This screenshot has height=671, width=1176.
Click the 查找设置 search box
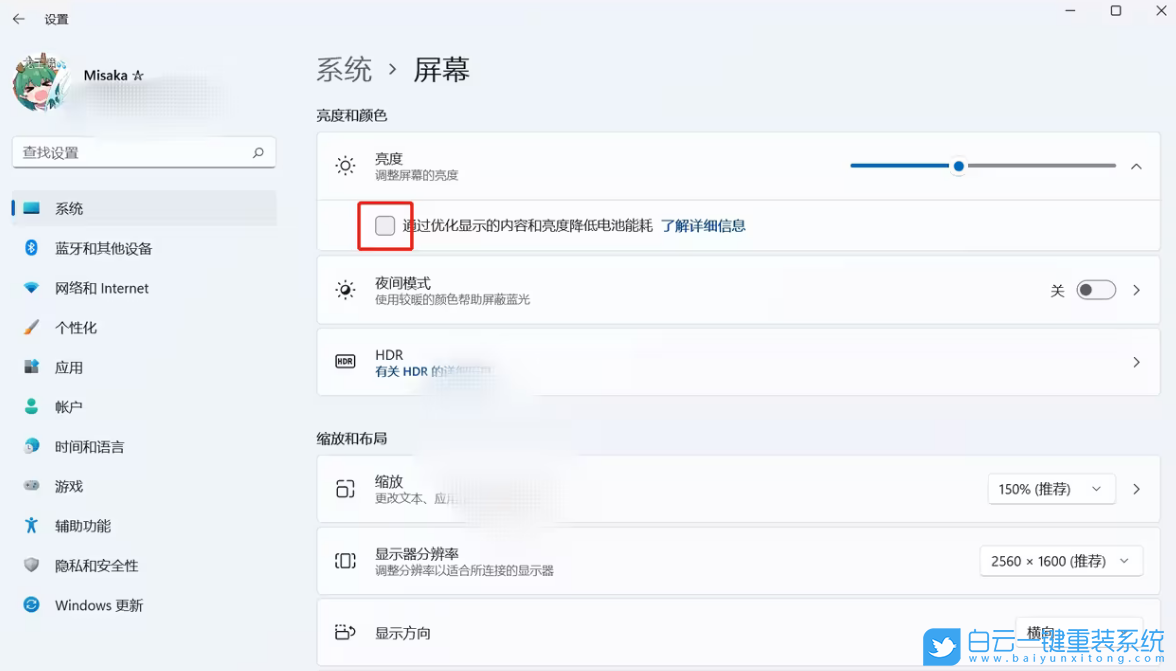(x=143, y=152)
